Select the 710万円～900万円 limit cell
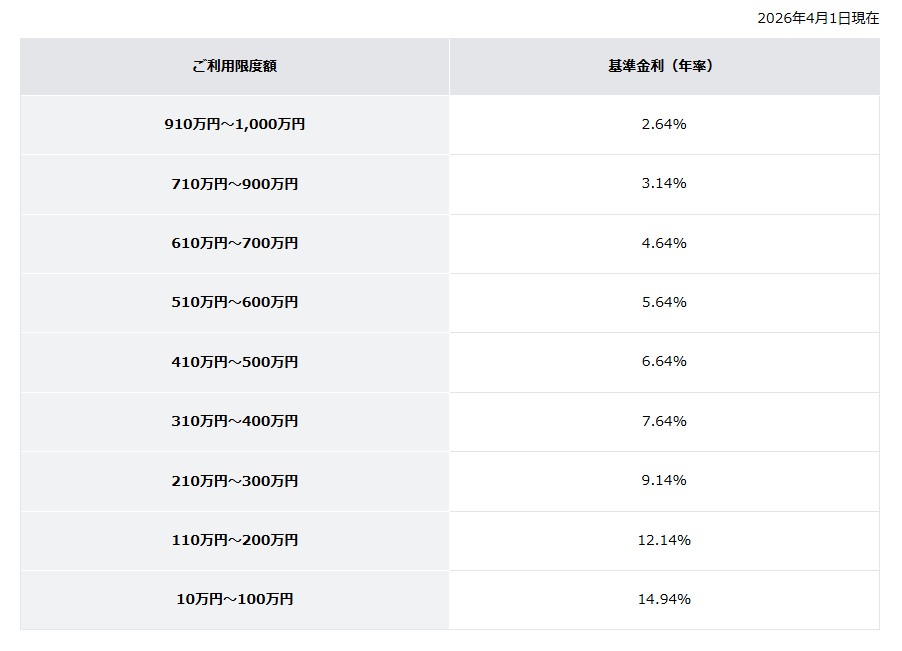 (234, 184)
